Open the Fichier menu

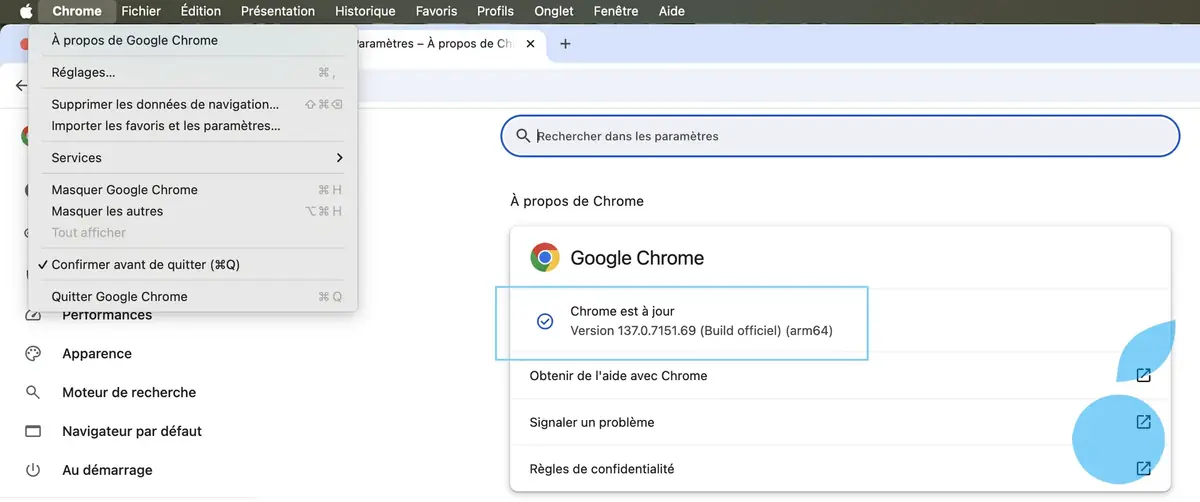tap(141, 11)
